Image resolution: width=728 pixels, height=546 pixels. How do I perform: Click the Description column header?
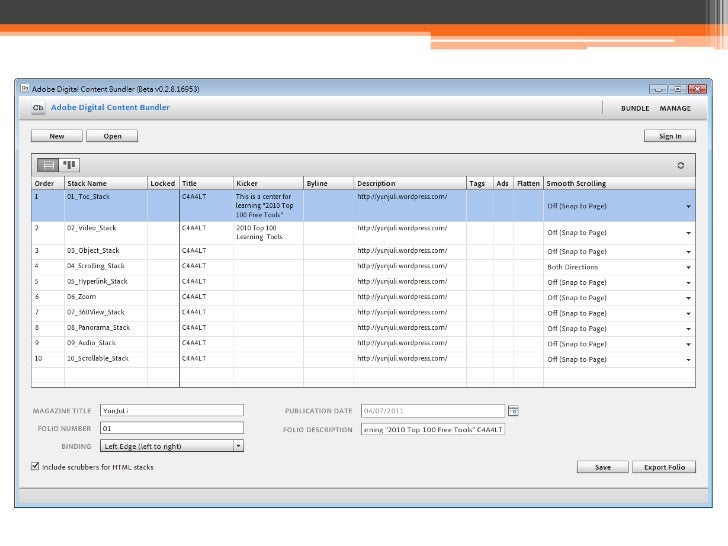click(x=410, y=183)
